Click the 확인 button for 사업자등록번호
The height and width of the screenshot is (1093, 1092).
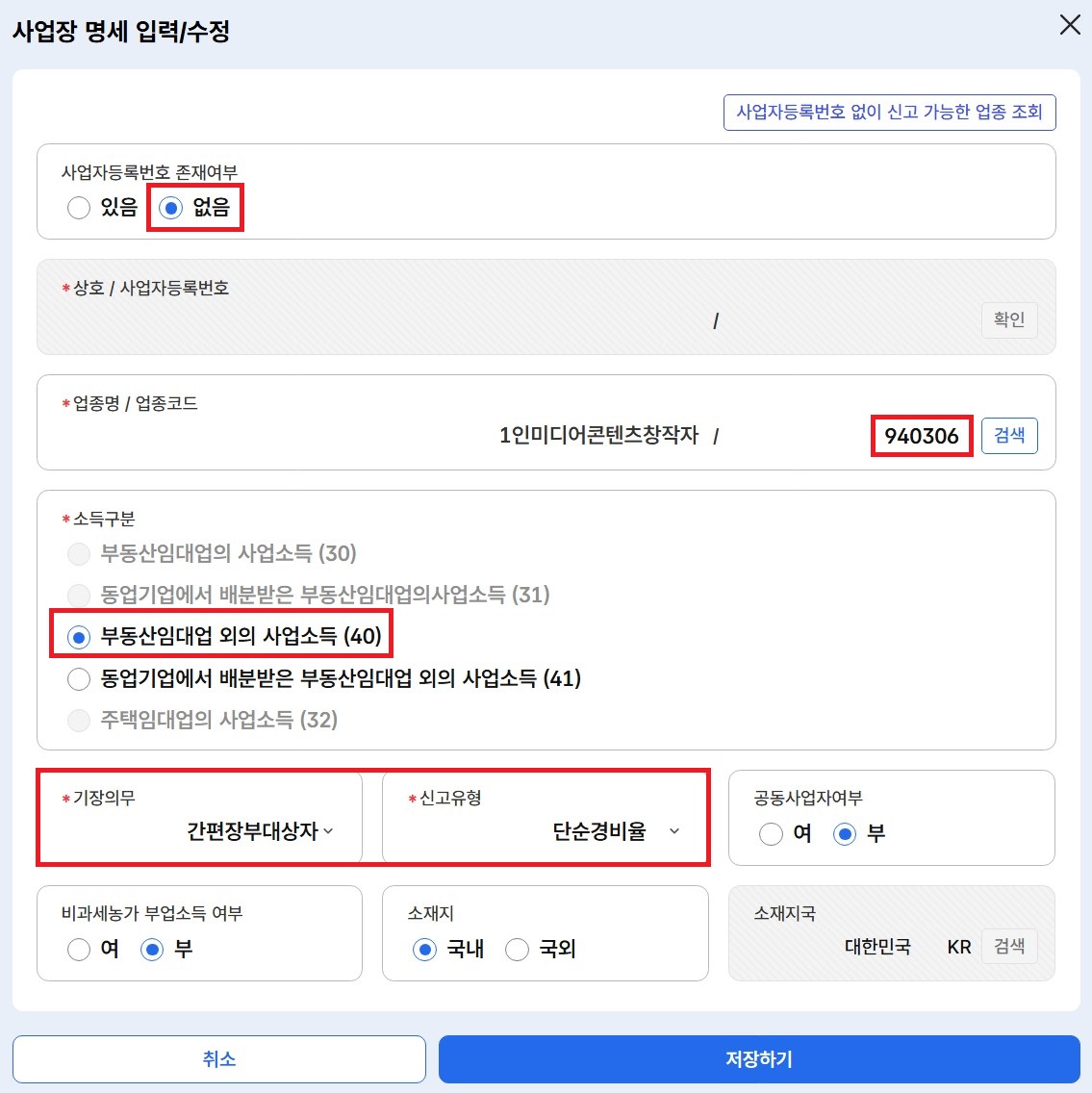[x=1008, y=320]
